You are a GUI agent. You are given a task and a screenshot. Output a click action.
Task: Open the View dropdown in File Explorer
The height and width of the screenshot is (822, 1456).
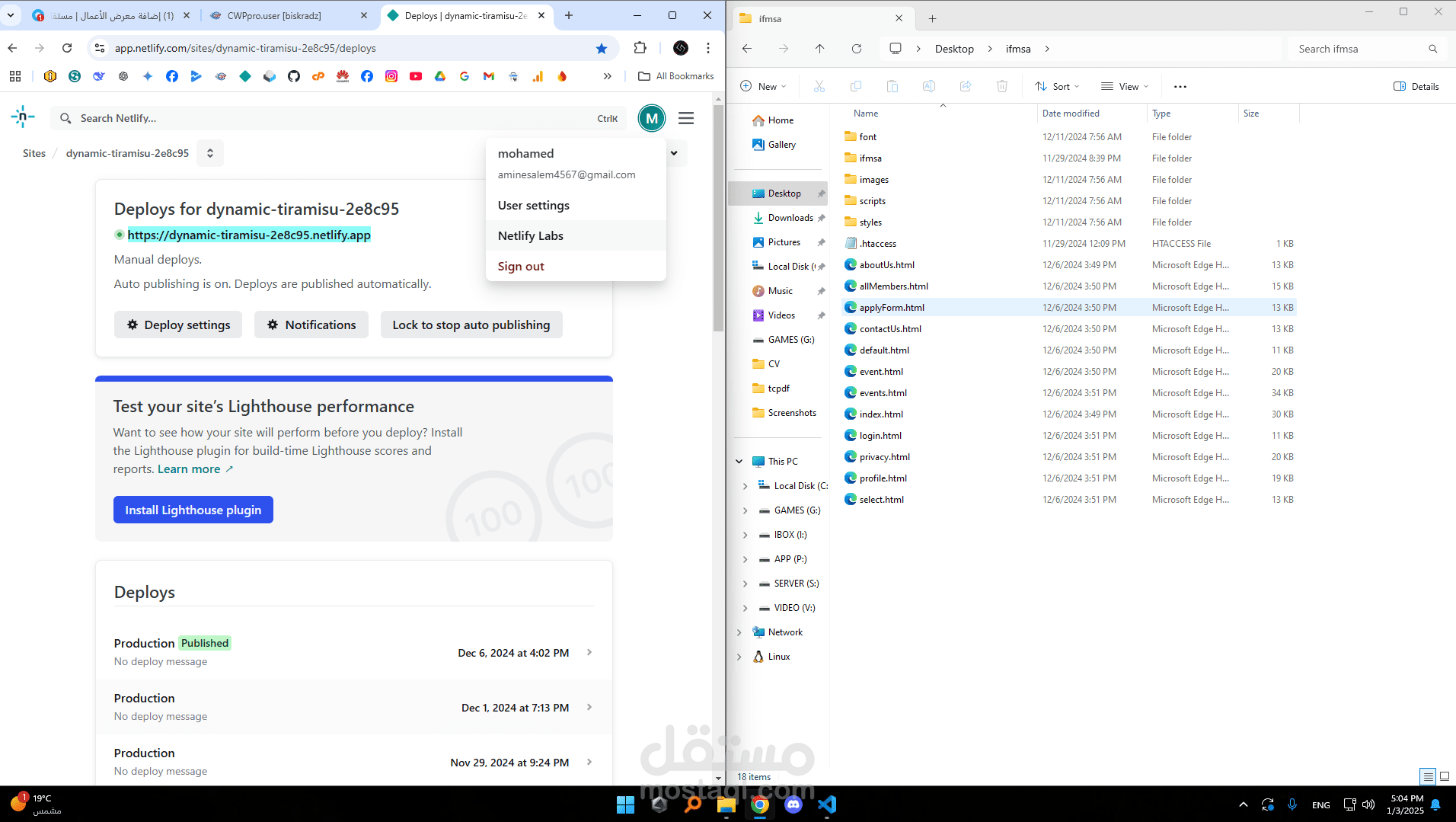click(1125, 87)
